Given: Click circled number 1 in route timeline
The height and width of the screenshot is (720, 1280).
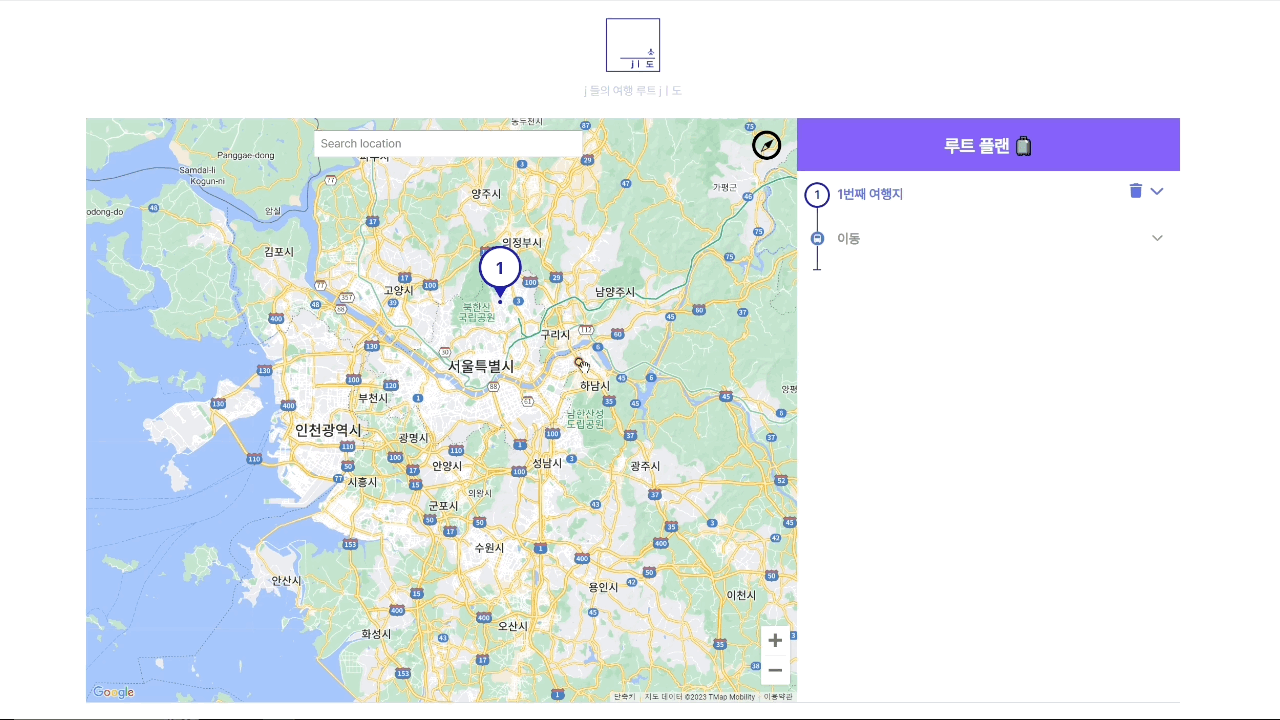Looking at the screenshot, I should coord(817,194).
